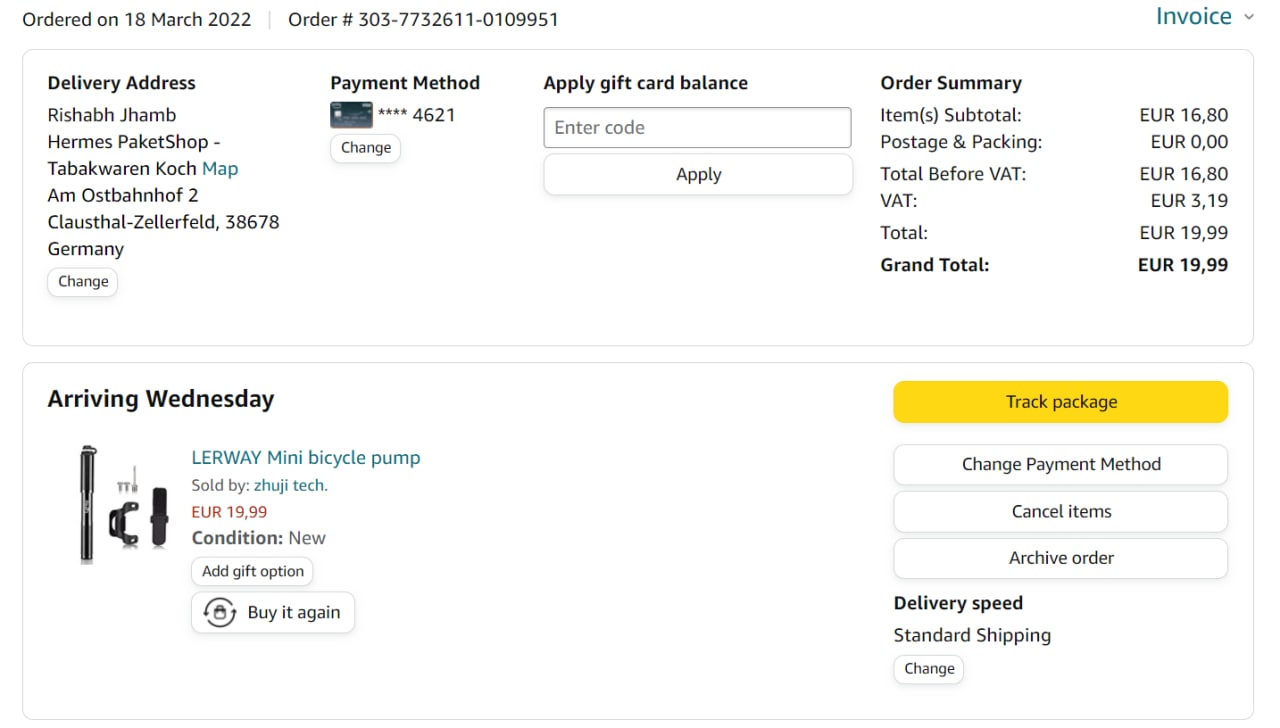Click the Buy it again cart icon
Image resolution: width=1280 pixels, height=728 pixels.
(219, 612)
